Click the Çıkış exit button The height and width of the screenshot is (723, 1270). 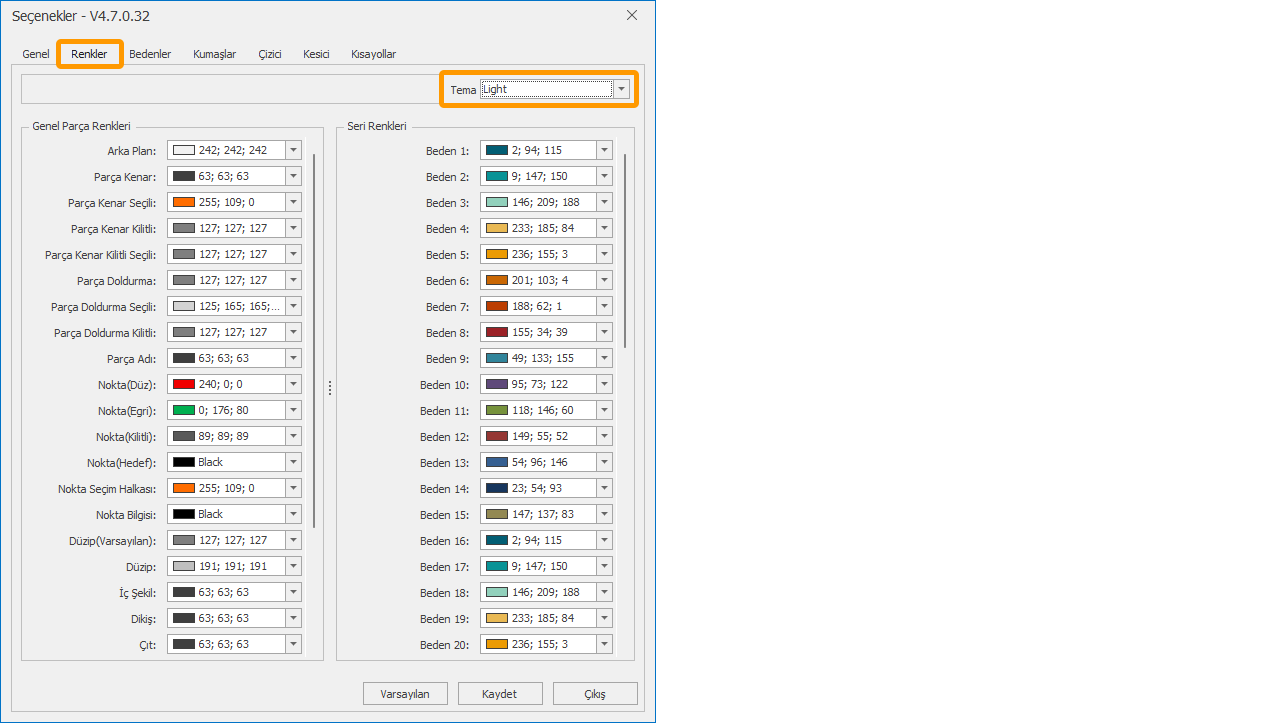594,694
